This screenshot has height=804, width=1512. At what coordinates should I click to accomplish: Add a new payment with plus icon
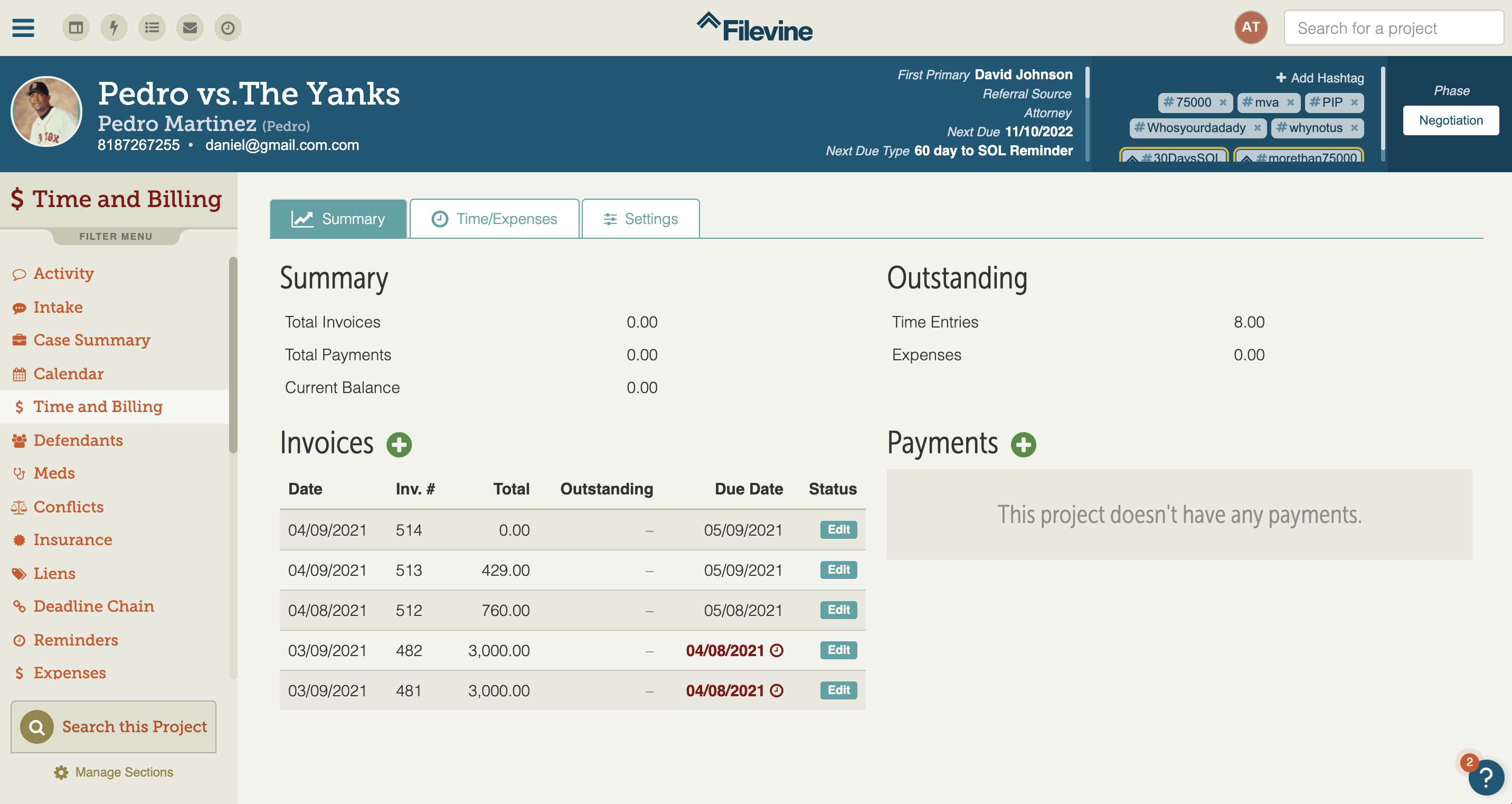coord(1023,445)
